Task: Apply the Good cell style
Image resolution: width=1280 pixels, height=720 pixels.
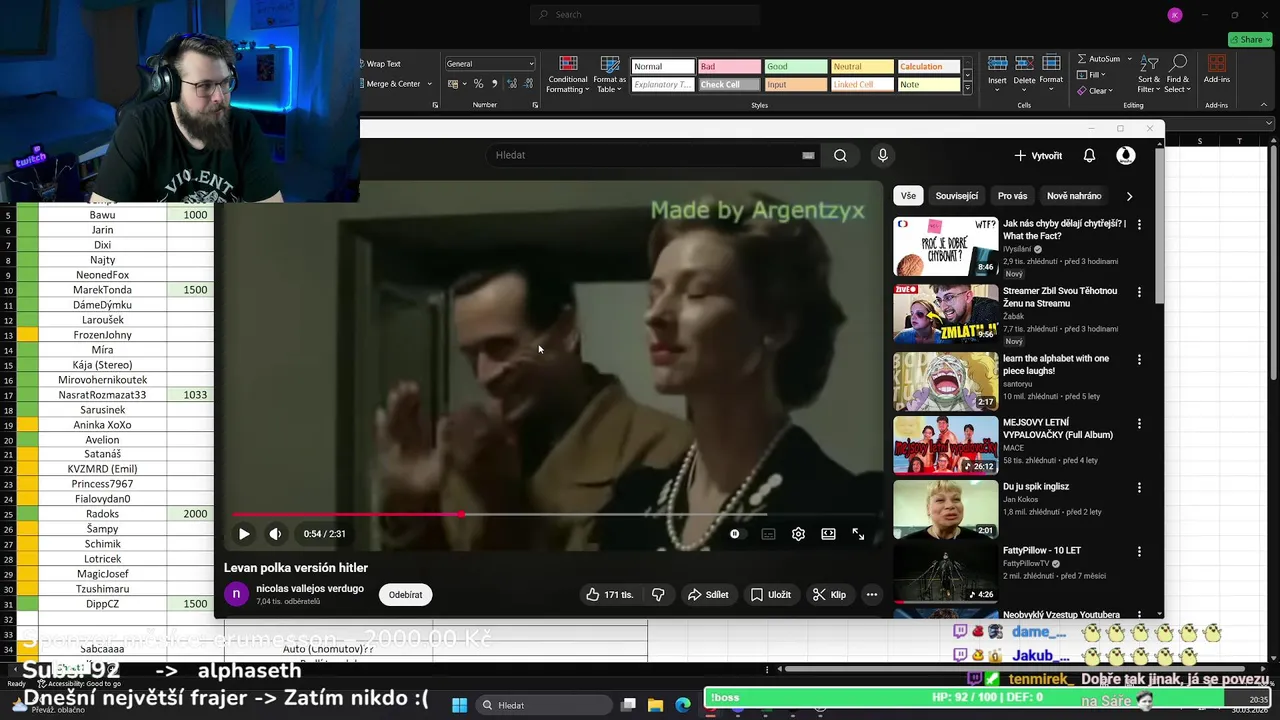Action: pos(796,67)
